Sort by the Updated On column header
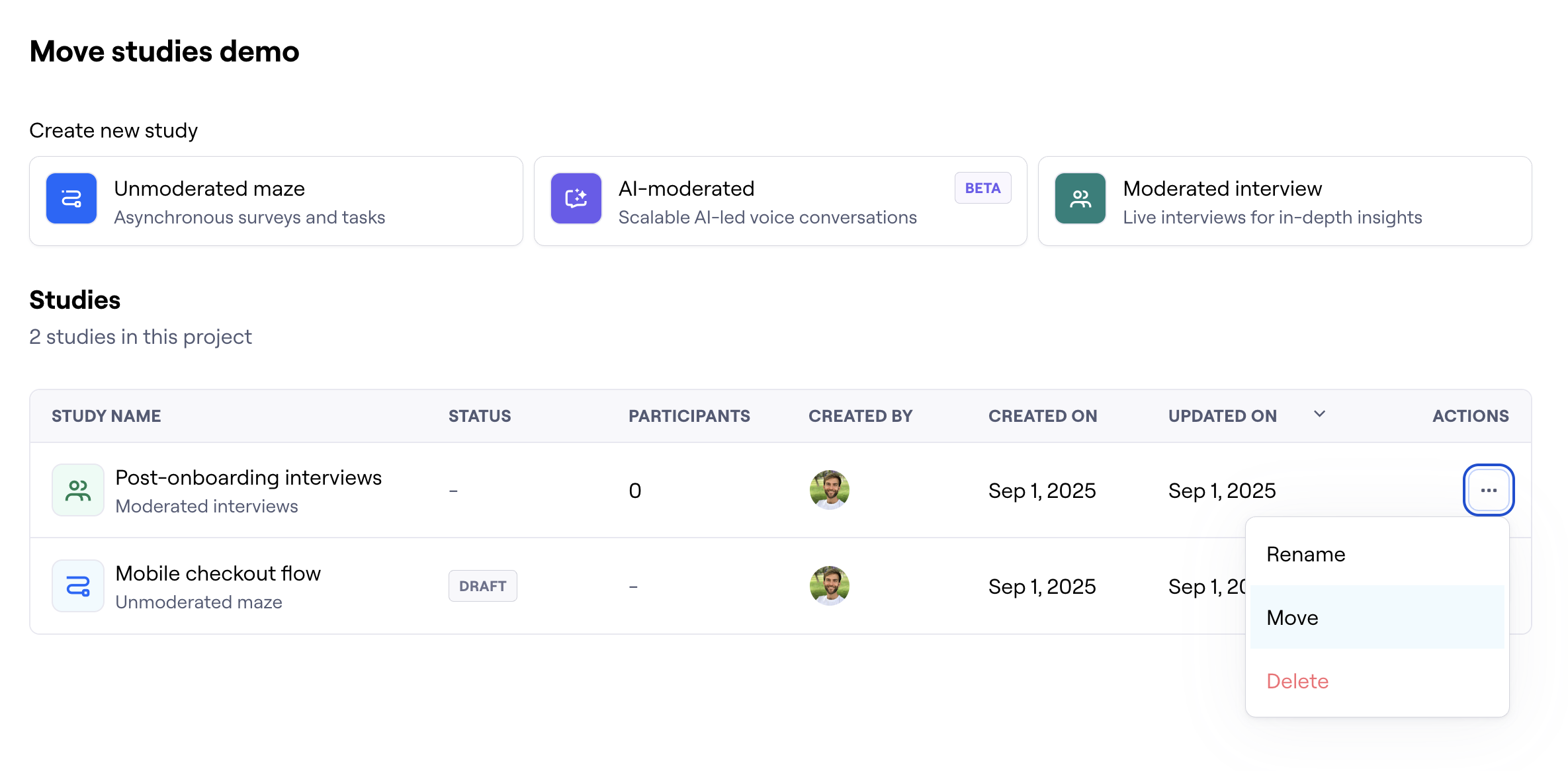 click(x=1222, y=416)
